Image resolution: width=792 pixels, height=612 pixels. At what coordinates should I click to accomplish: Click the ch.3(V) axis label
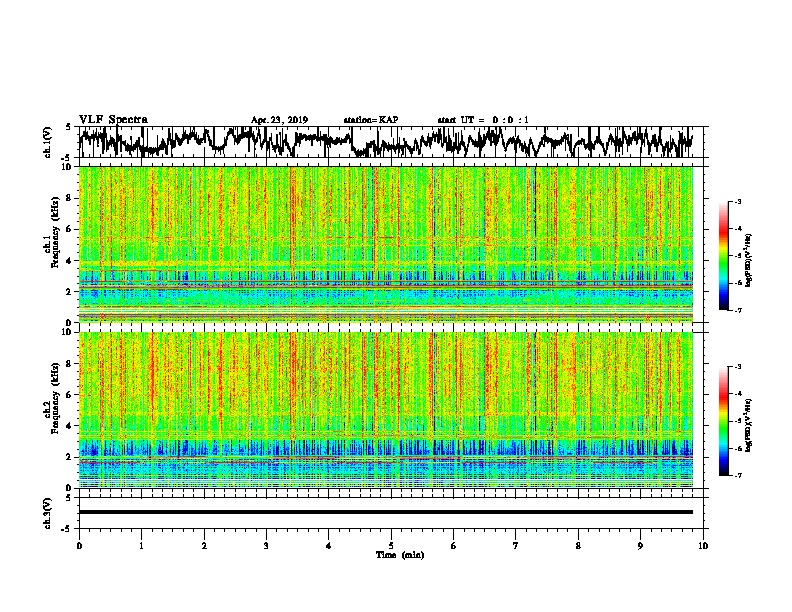[x=48, y=513]
